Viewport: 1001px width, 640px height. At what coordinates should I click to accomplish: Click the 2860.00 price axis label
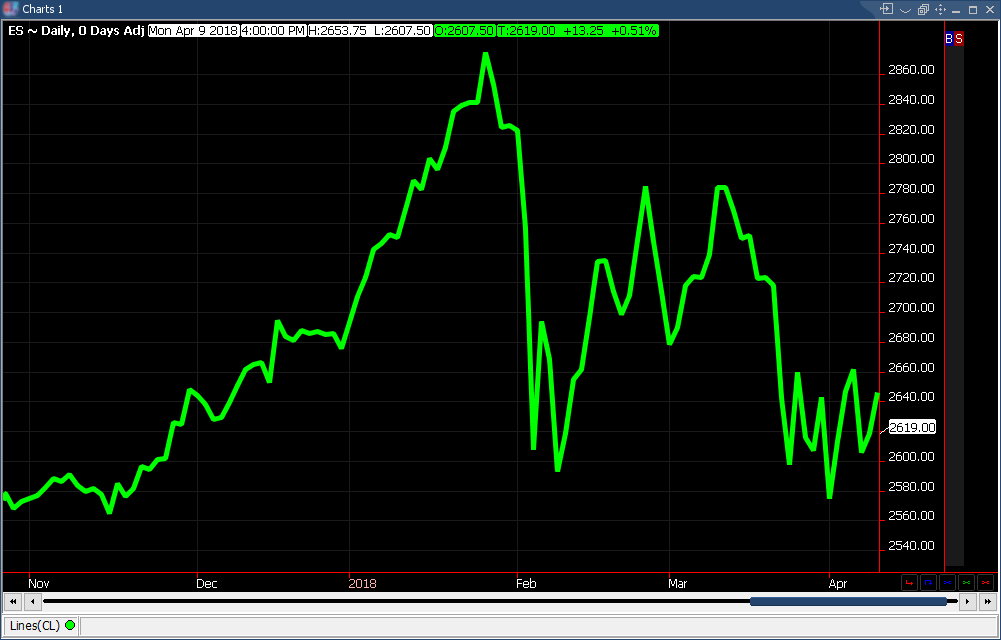(911, 70)
